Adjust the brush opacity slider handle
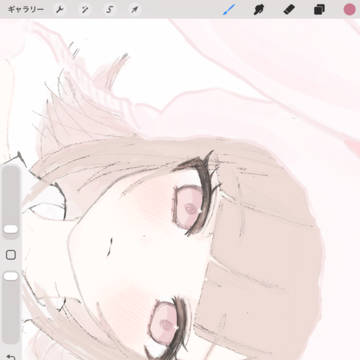Image resolution: width=360 pixels, height=360 pixels. tap(11, 276)
